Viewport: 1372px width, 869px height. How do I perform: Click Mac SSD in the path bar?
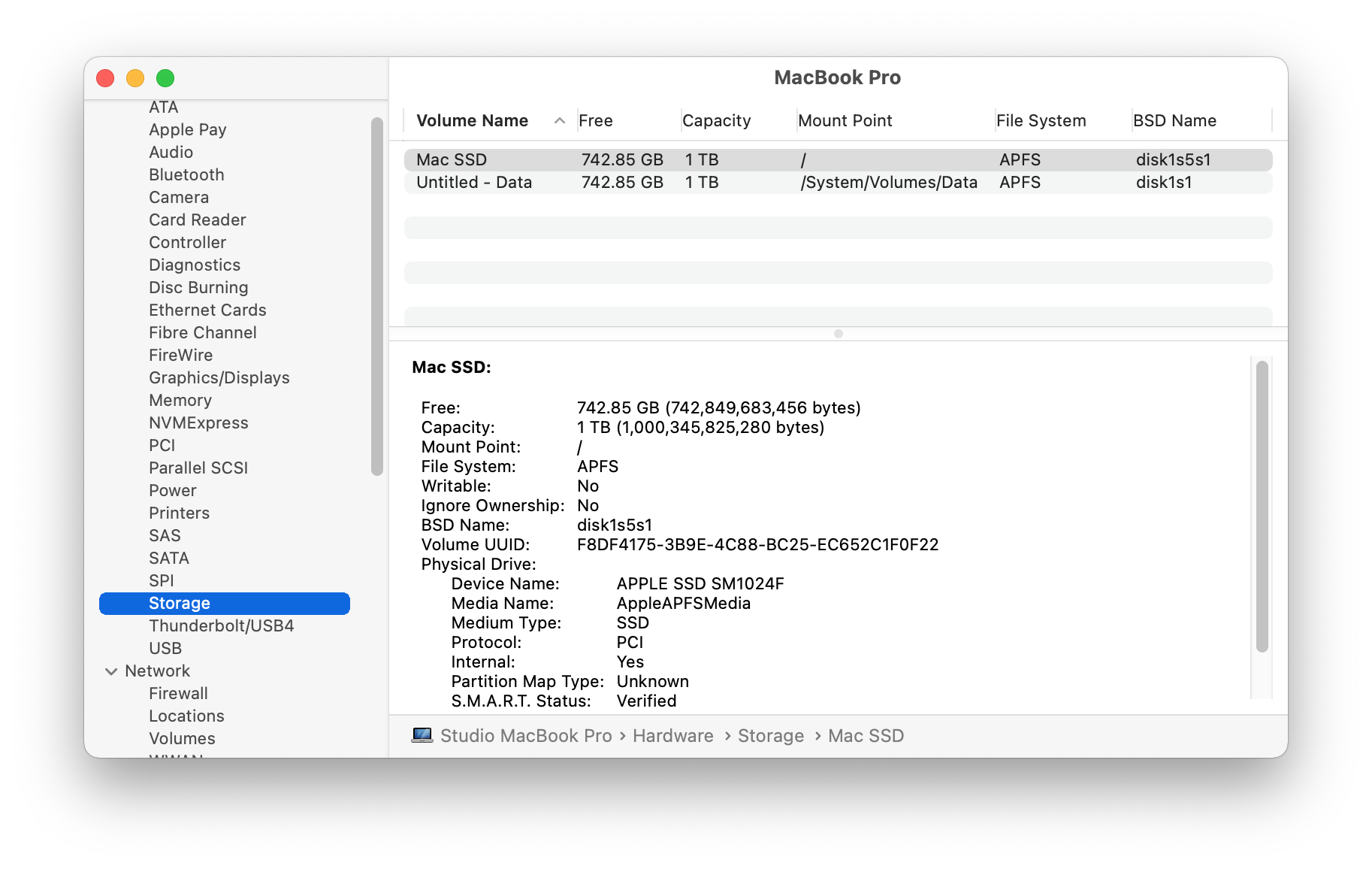[866, 735]
